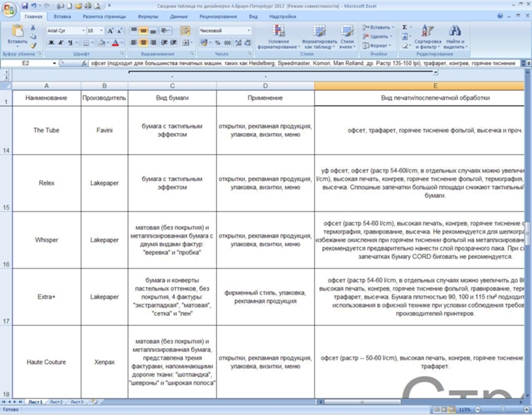This screenshot has width=532, height=415.
Task: Insert function with the fx button
Action: pos(84,63)
